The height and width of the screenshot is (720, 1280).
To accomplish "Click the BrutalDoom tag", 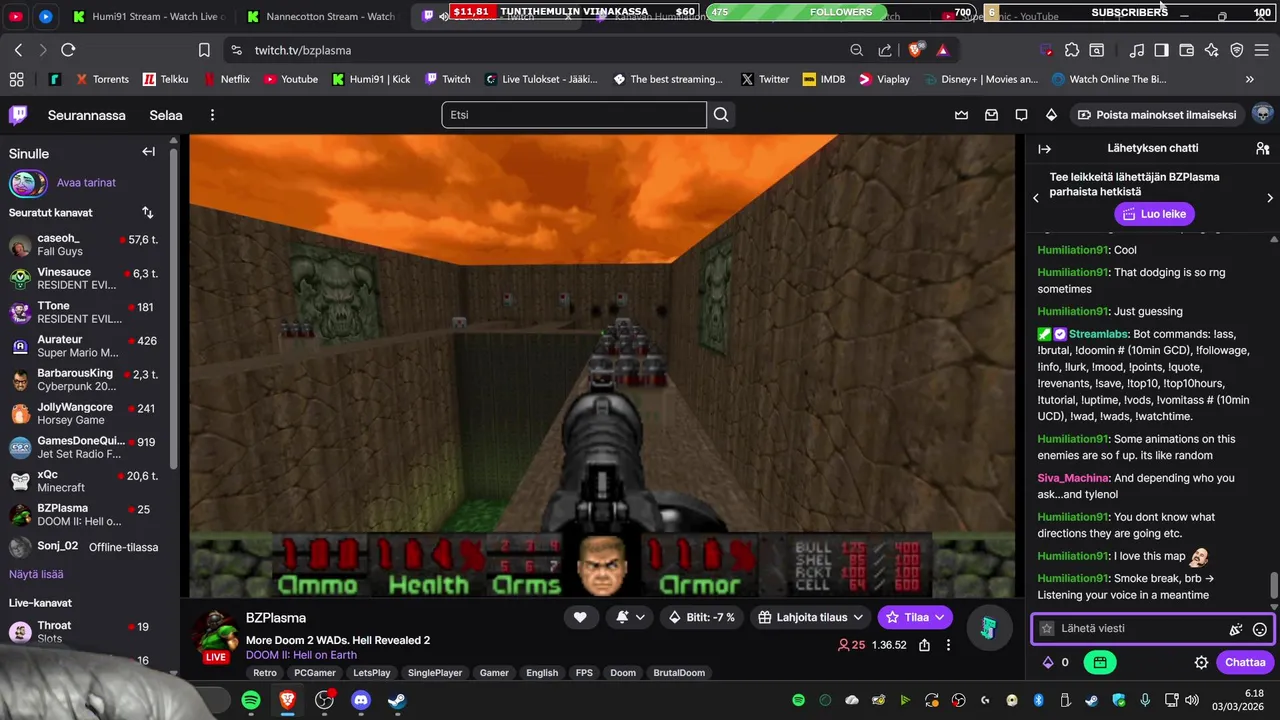I will [679, 673].
